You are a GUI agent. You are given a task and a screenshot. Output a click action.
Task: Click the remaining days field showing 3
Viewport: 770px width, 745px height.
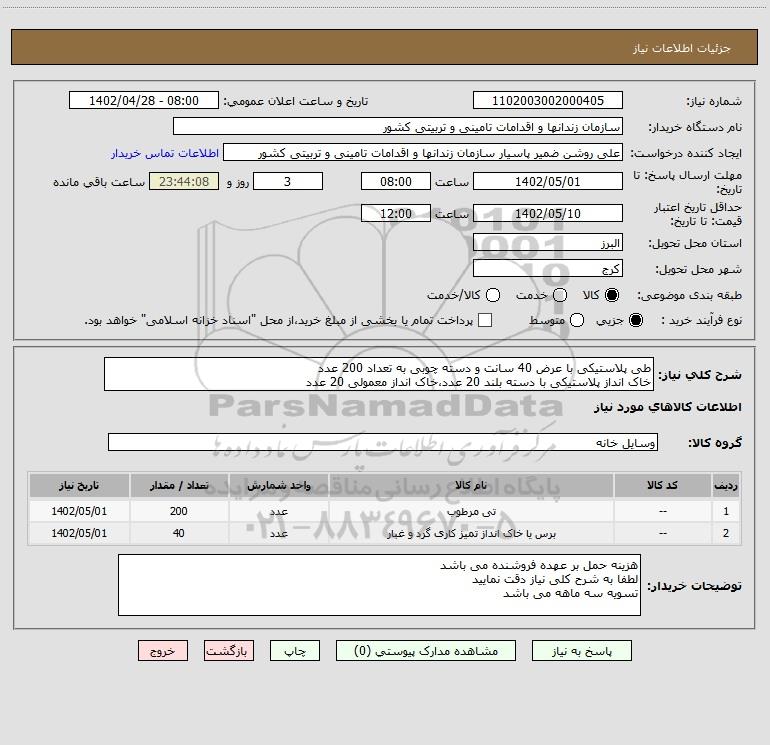(x=288, y=181)
